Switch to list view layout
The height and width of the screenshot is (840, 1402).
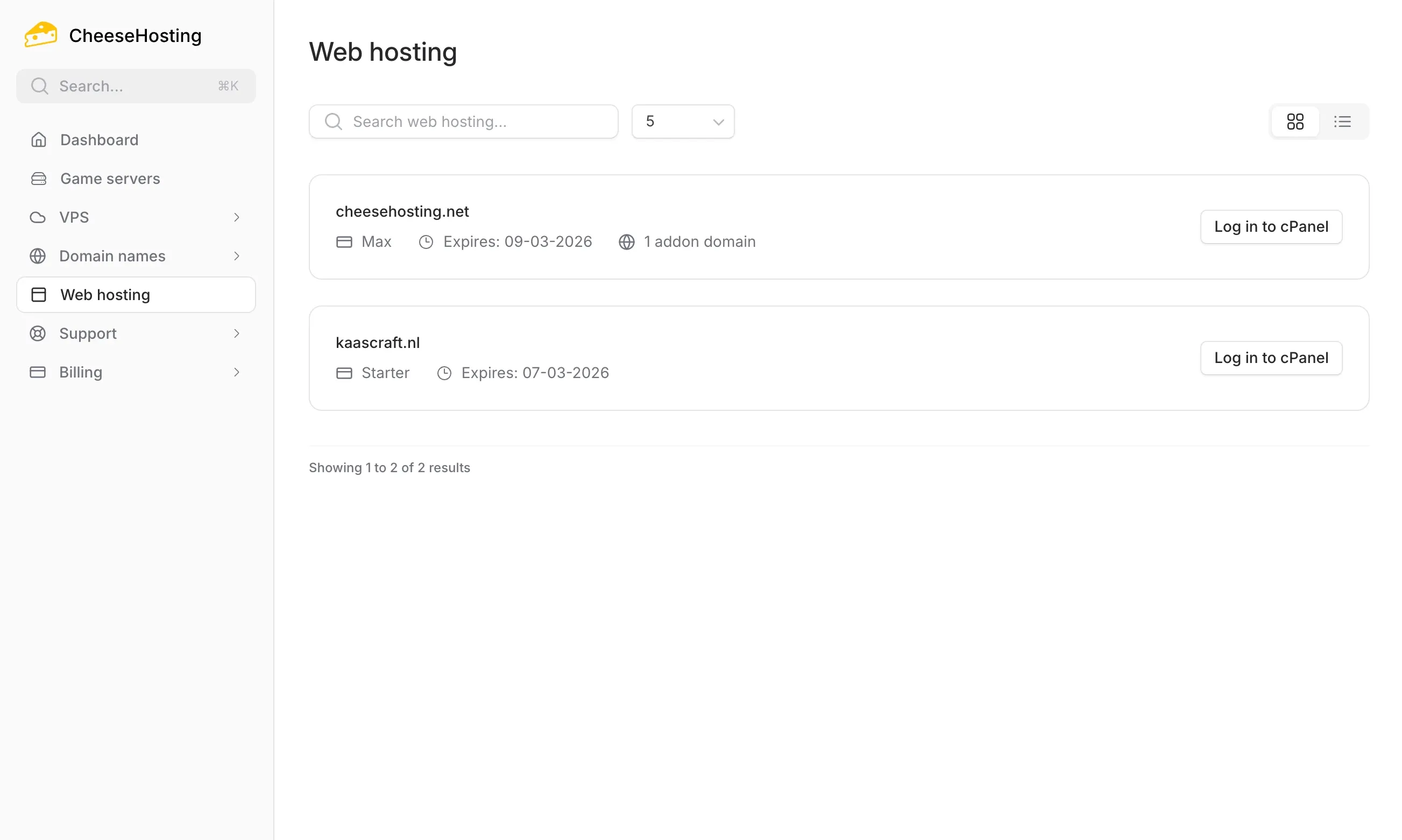(x=1342, y=121)
